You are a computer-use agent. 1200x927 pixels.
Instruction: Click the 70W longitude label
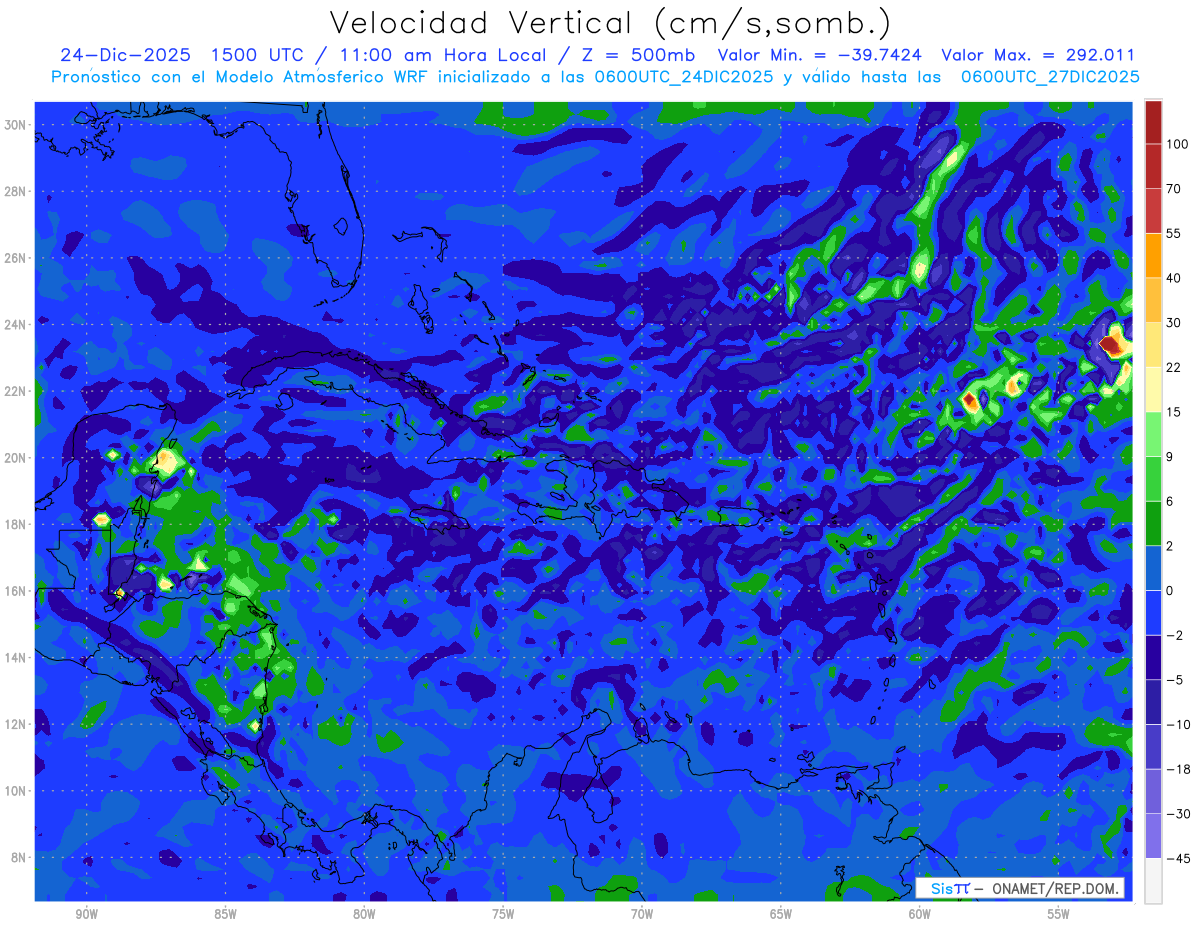tap(642, 914)
